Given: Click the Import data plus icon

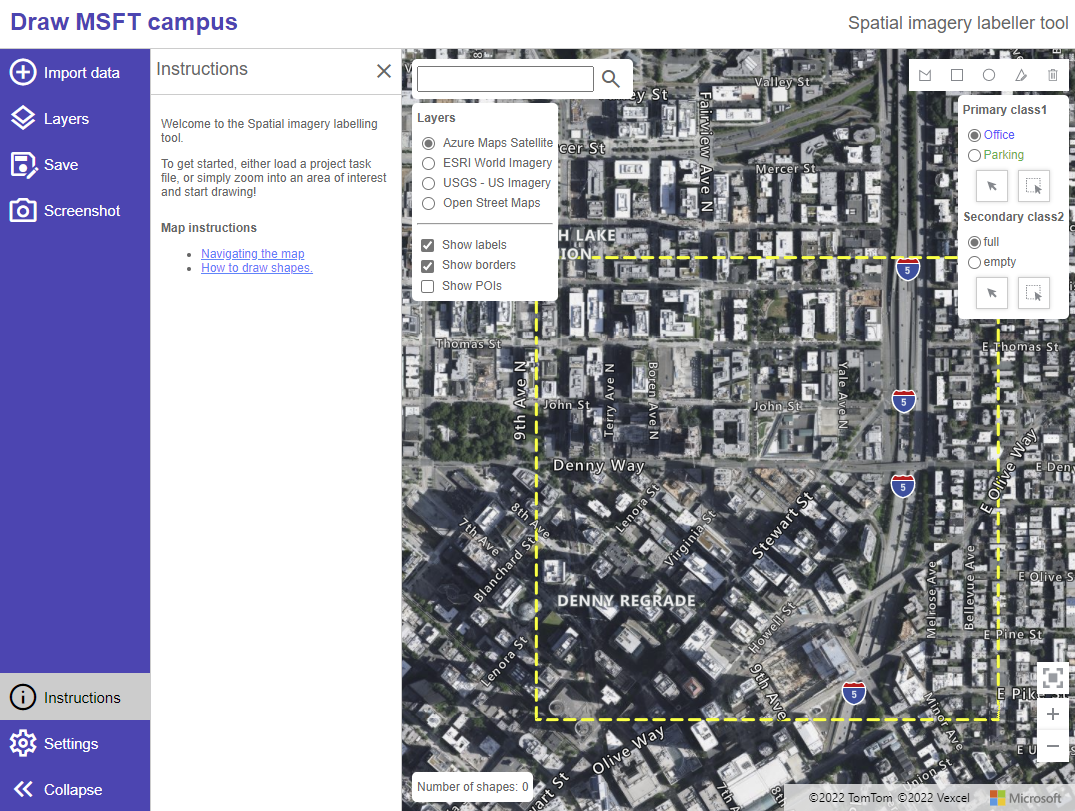Looking at the screenshot, I should tap(23, 72).
